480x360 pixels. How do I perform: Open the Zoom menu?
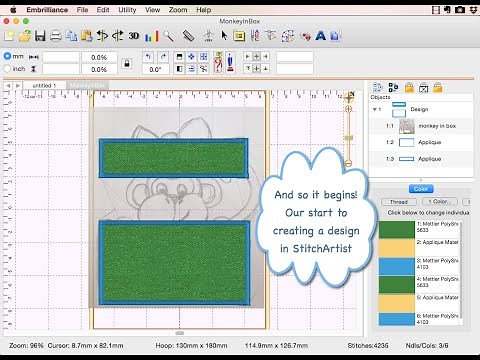coord(178,10)
